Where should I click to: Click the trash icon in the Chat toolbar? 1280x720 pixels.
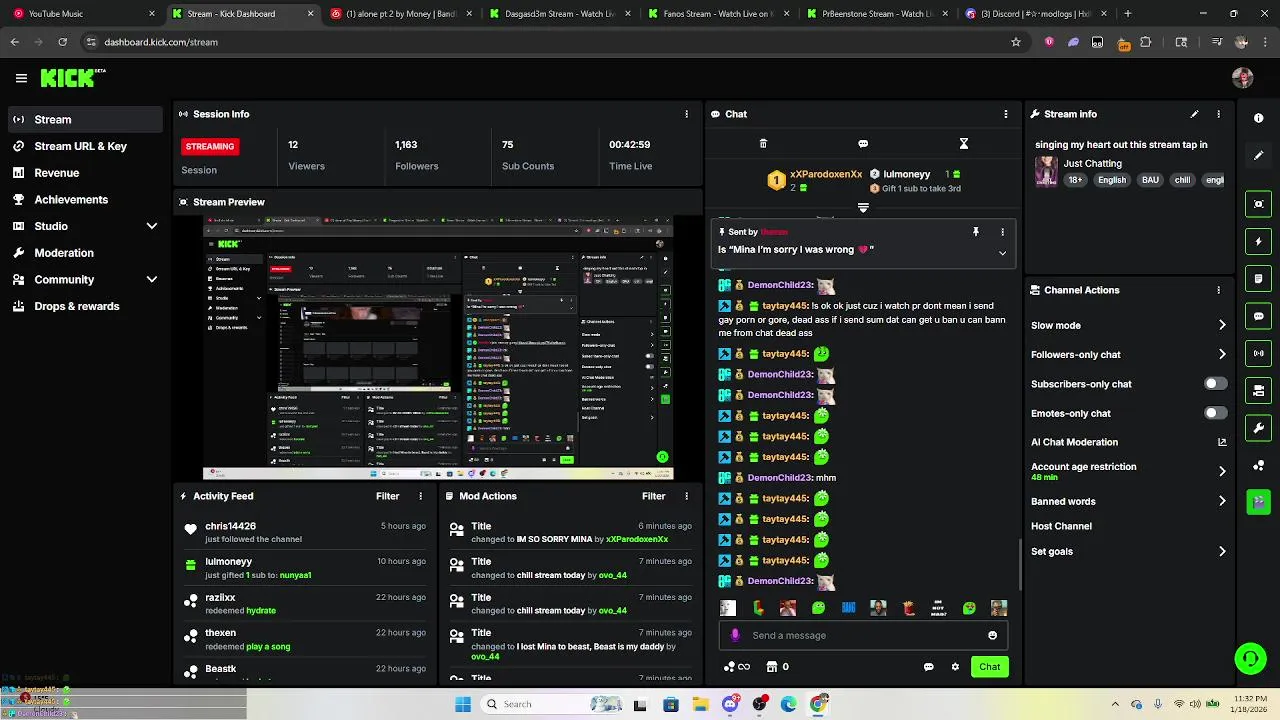point(763,144)
